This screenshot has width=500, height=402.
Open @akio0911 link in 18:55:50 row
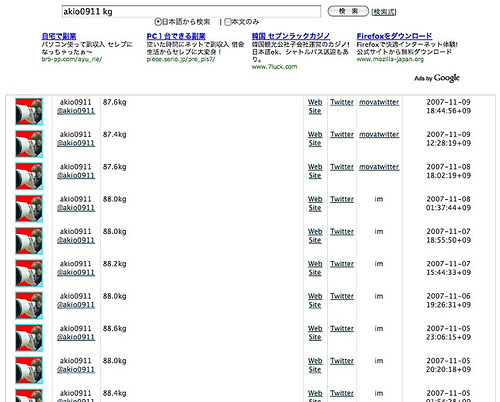(x=76, y=240)
